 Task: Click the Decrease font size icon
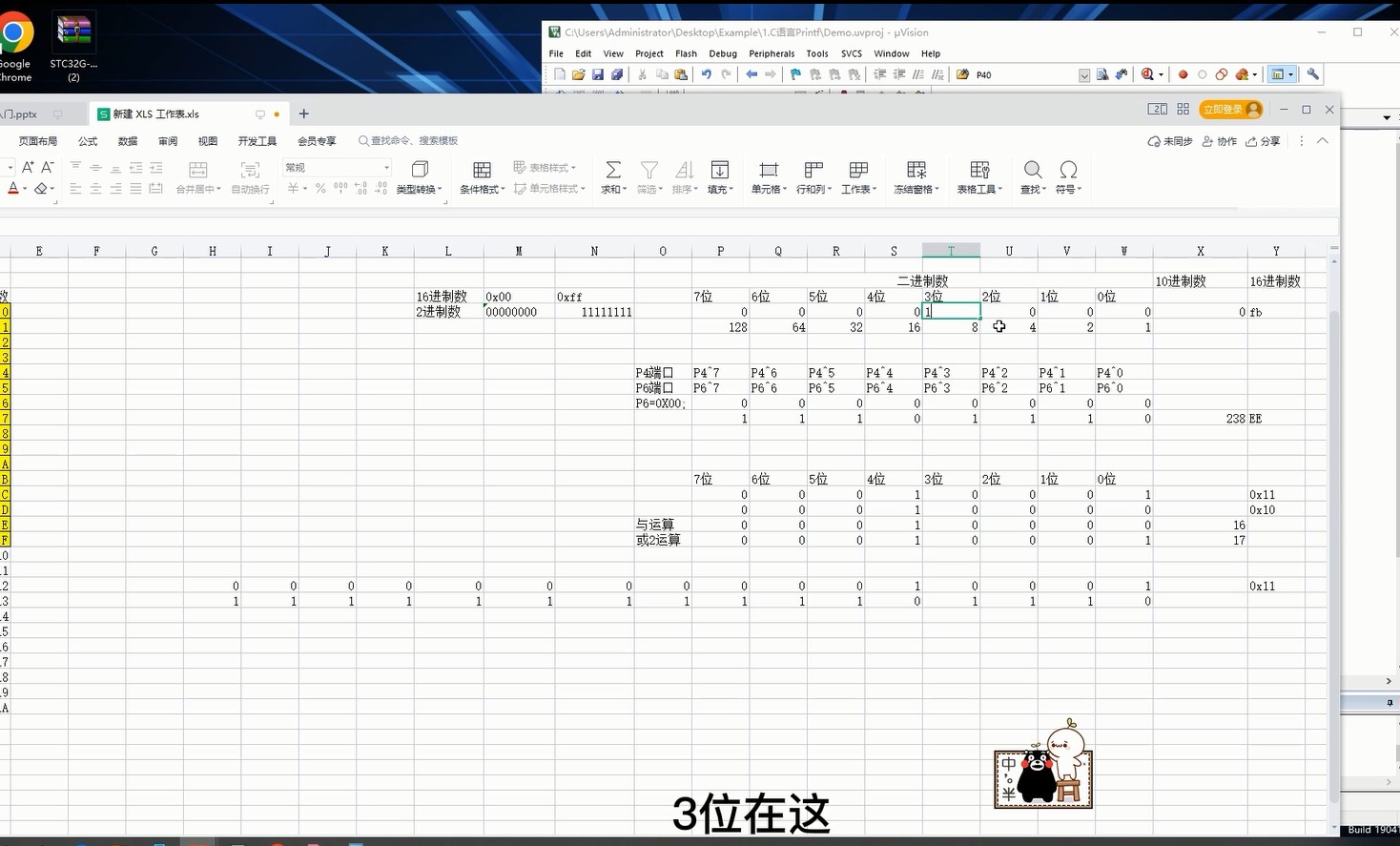click(x=47, y=167)
